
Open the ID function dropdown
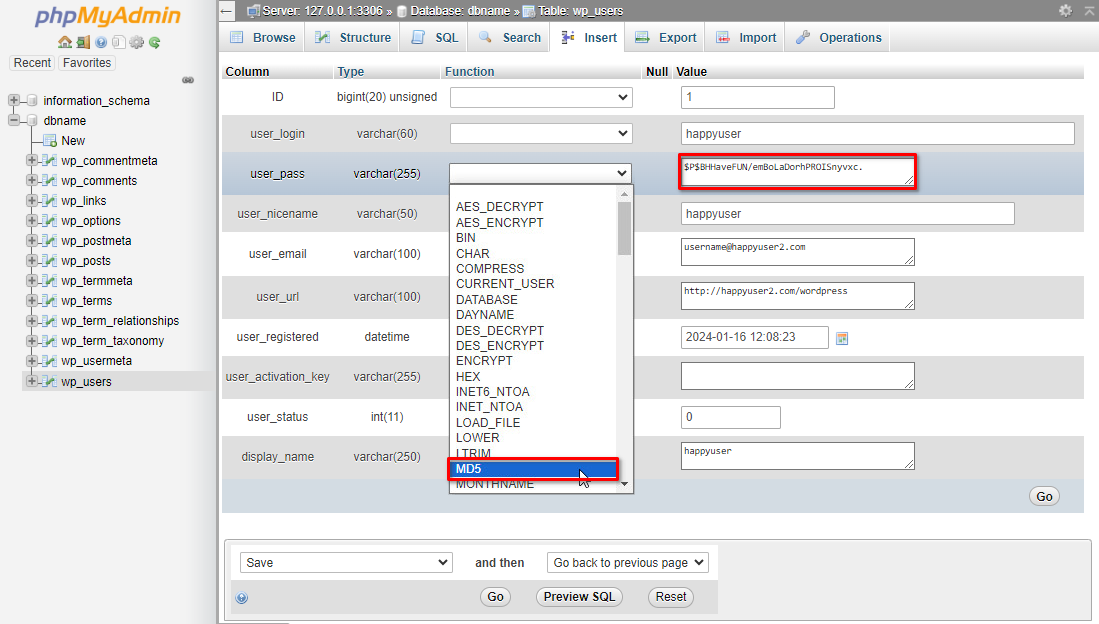(541, 97)
